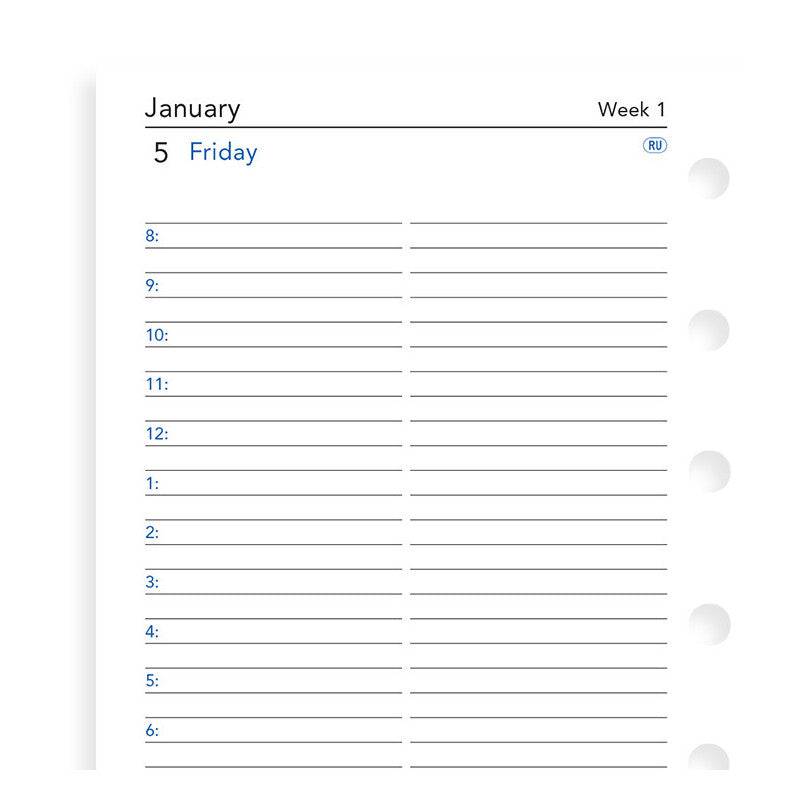The image size is (800, 800).
Task: Click the 12: time slot label
Action: tap(157, 435)
